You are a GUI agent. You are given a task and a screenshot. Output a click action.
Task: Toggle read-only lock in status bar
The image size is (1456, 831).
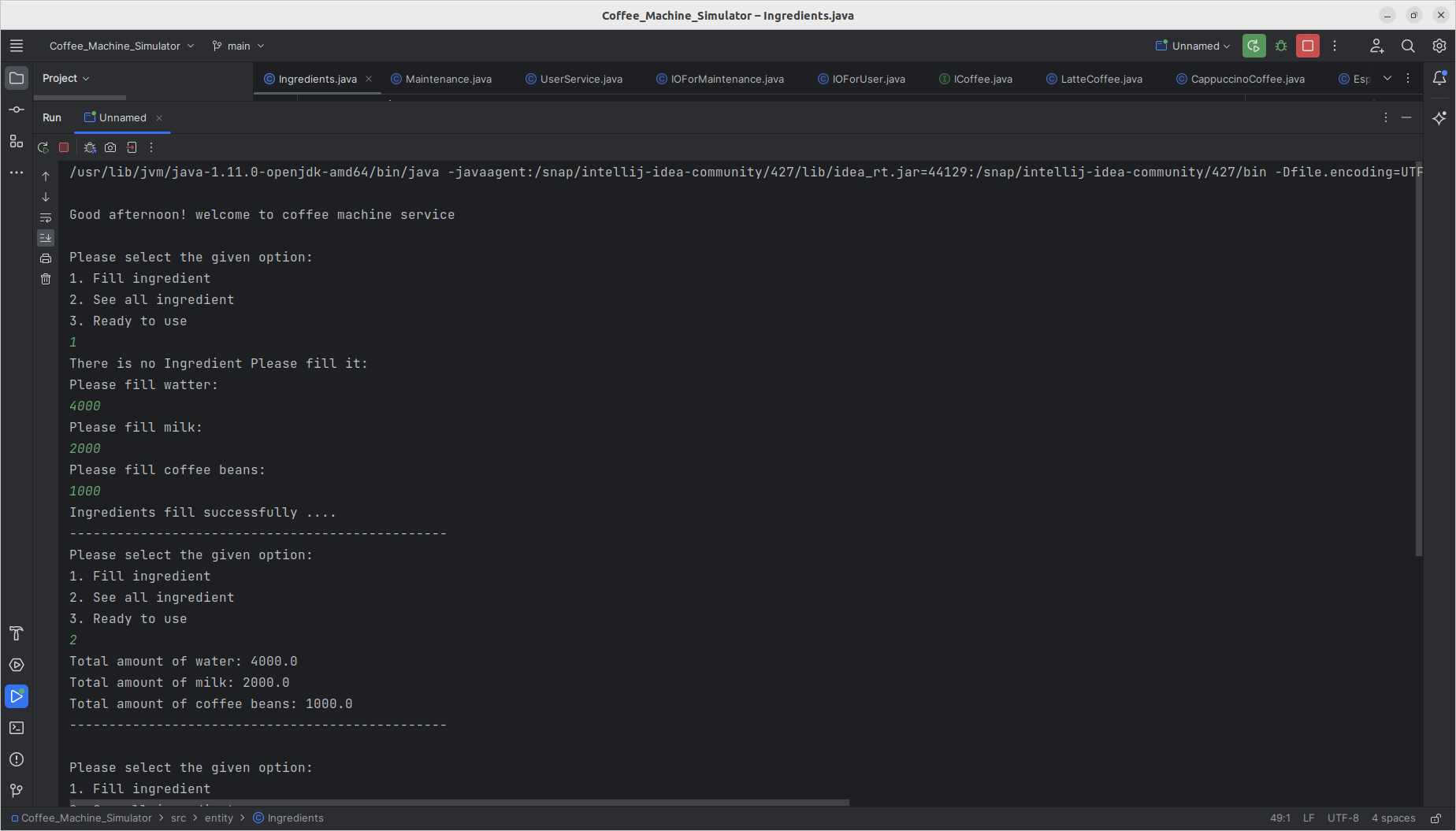[1436, 818]
